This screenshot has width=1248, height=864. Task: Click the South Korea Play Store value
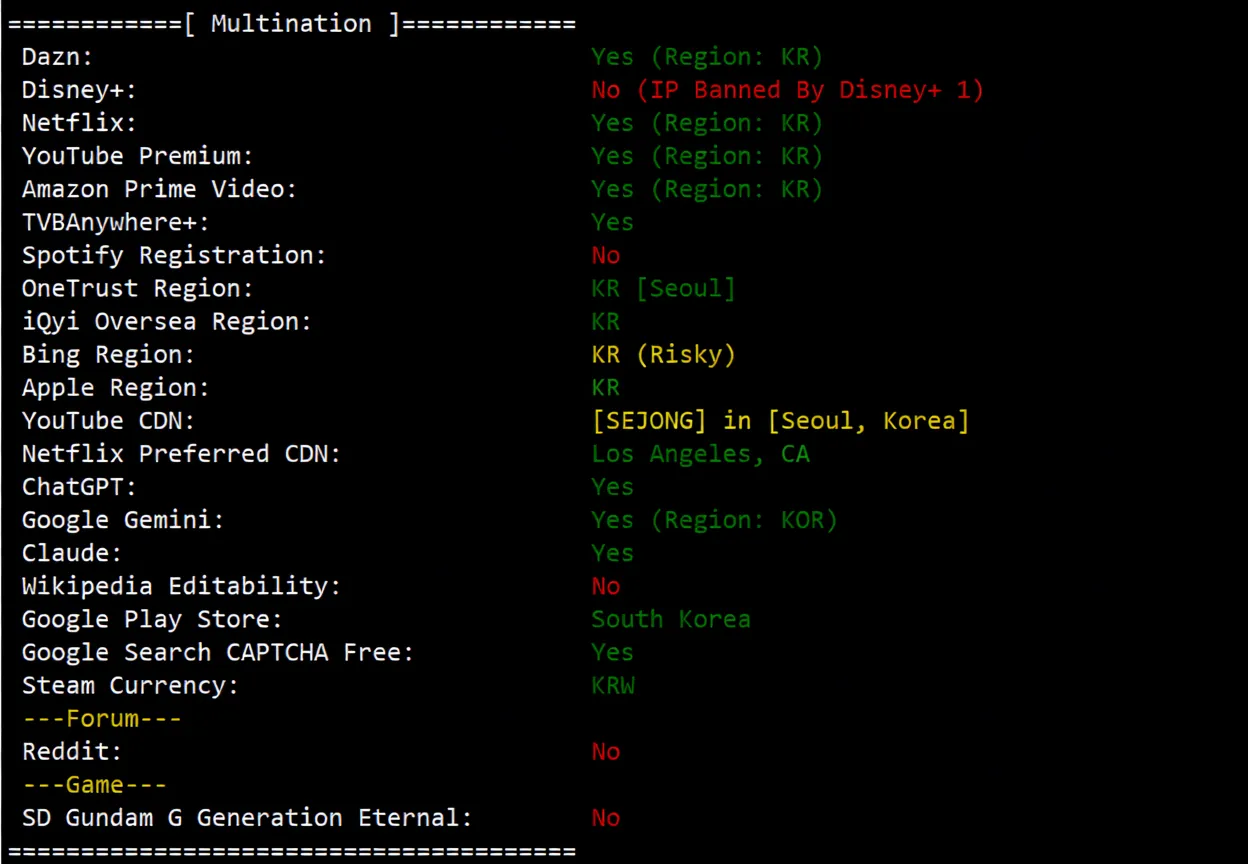(671, 619)
